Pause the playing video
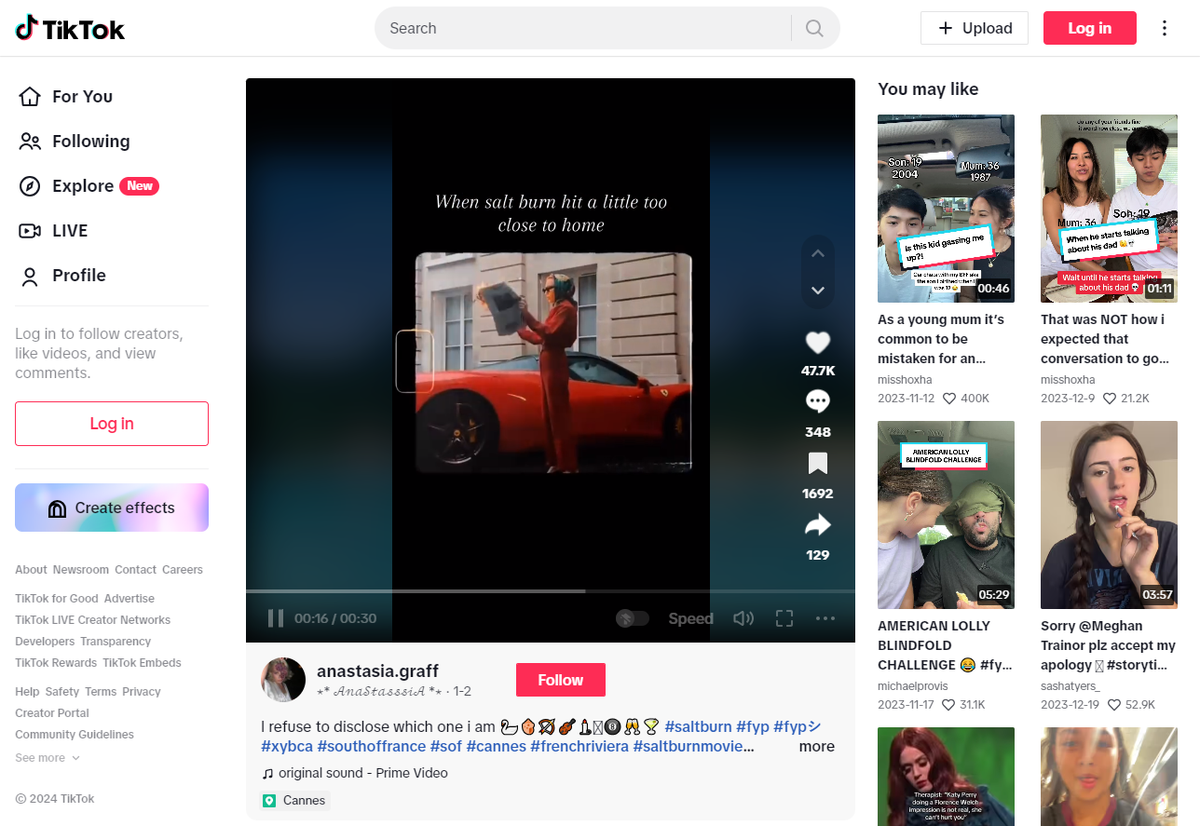1200x826 pixels. 275,619
